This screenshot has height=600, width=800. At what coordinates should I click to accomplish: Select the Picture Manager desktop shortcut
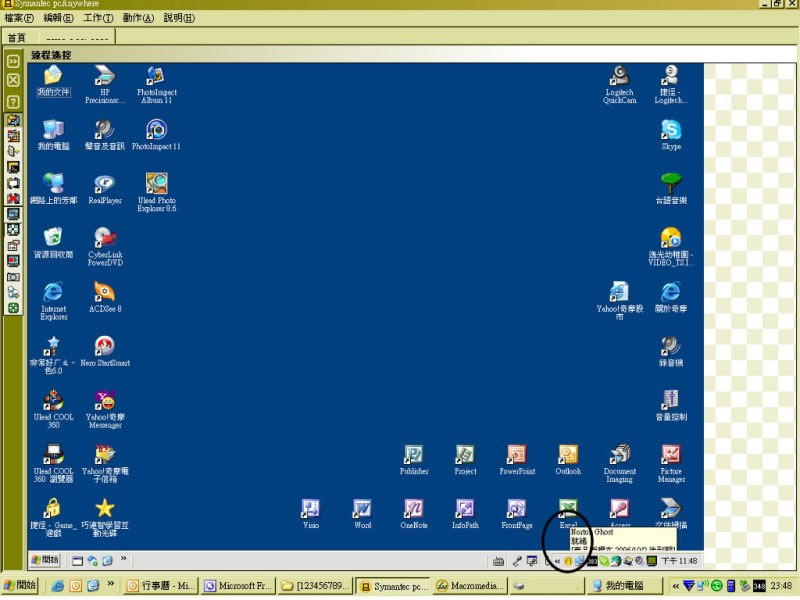tap(671, 463)
